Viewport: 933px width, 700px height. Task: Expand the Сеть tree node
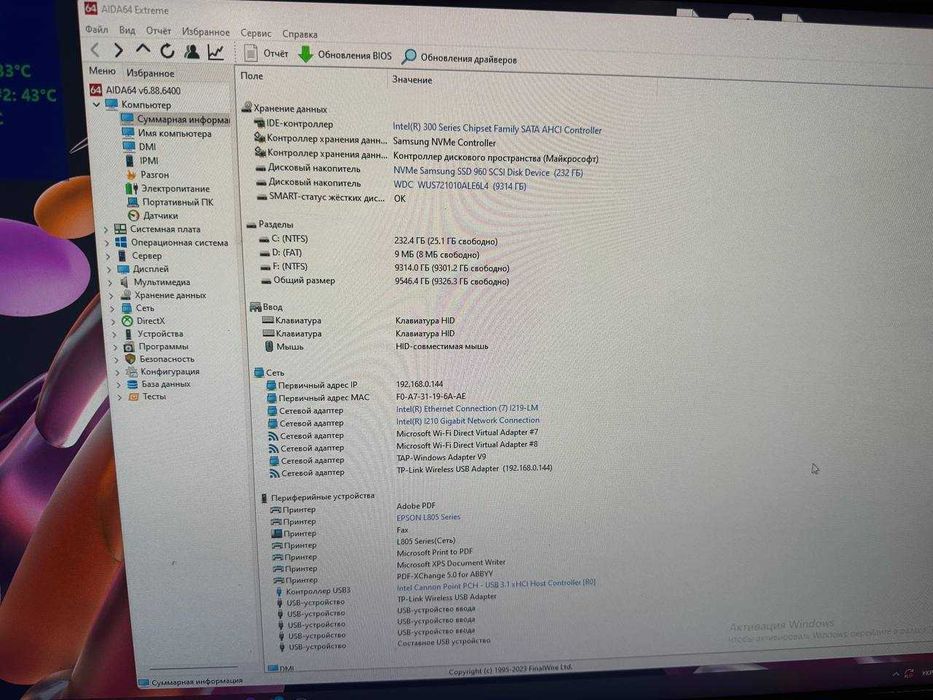(x=113, y=308)
